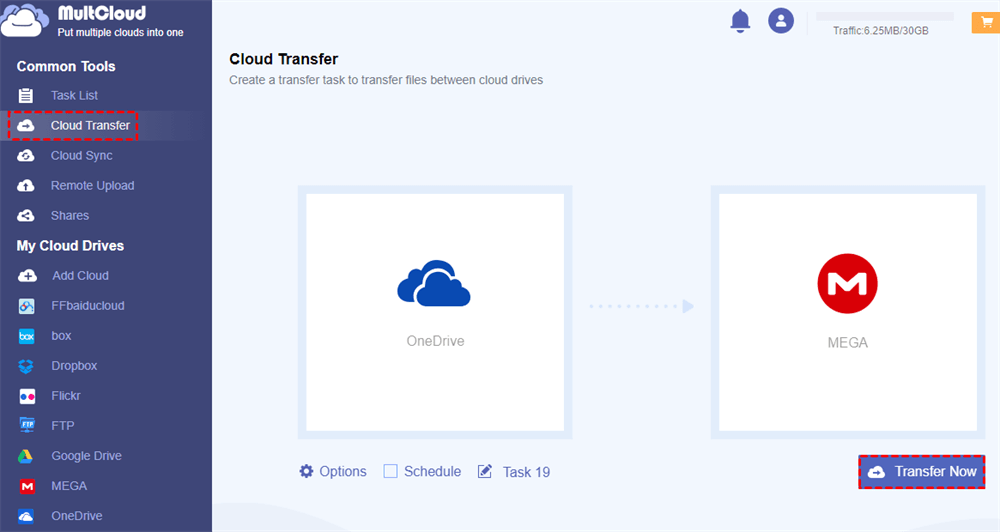Click the task name edit pencil icon
This screenshot has width=1000, height=532.
pyautogui.click(x=485, y=471)
